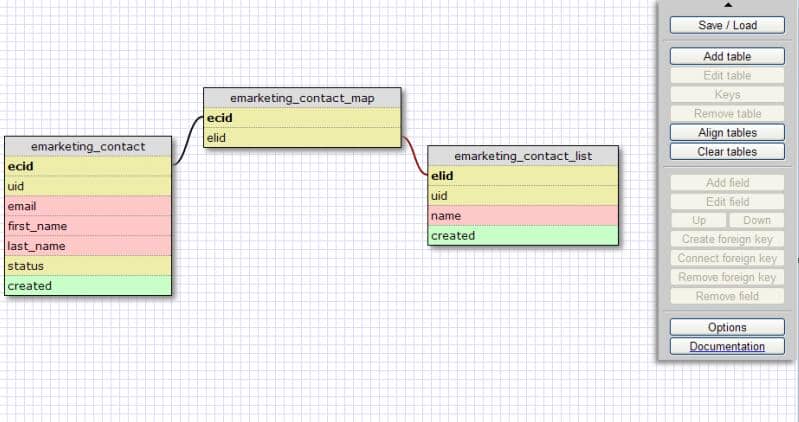Screen dimensions: 799x422
Task: Click Align tables in the toolbar
Action: point(727,133)
